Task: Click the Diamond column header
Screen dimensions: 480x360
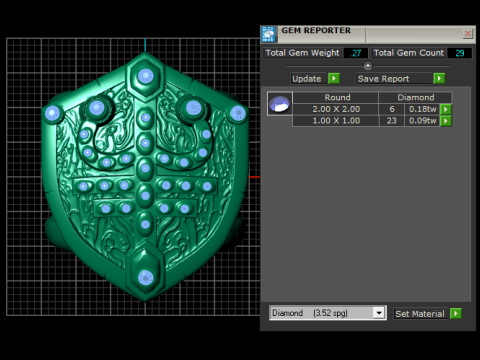Action: pos(415,97)
